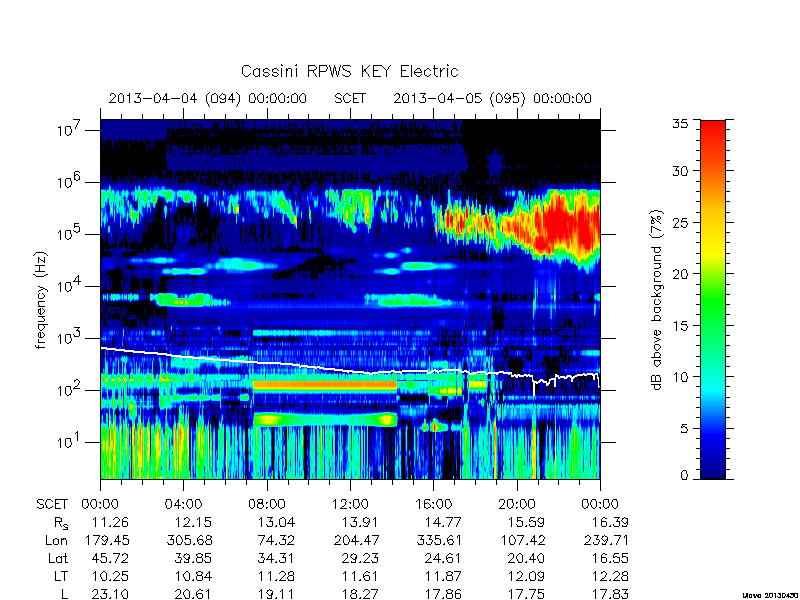Click the Lon value 305.68
Viewport: 800px width, 600px height.
click(x=189, y=540)
